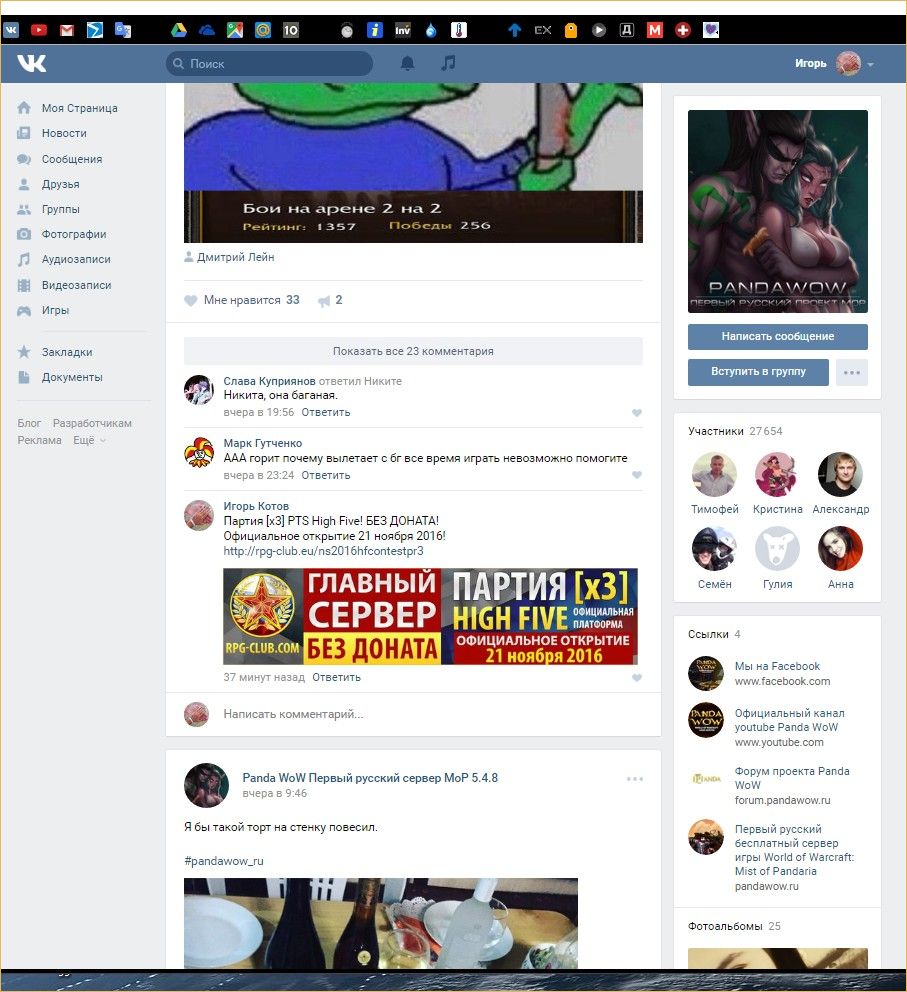Reply to Марк Гутченко's comment
The width and height of the screenshot is (907, 992).
click(x=326, y=475)
